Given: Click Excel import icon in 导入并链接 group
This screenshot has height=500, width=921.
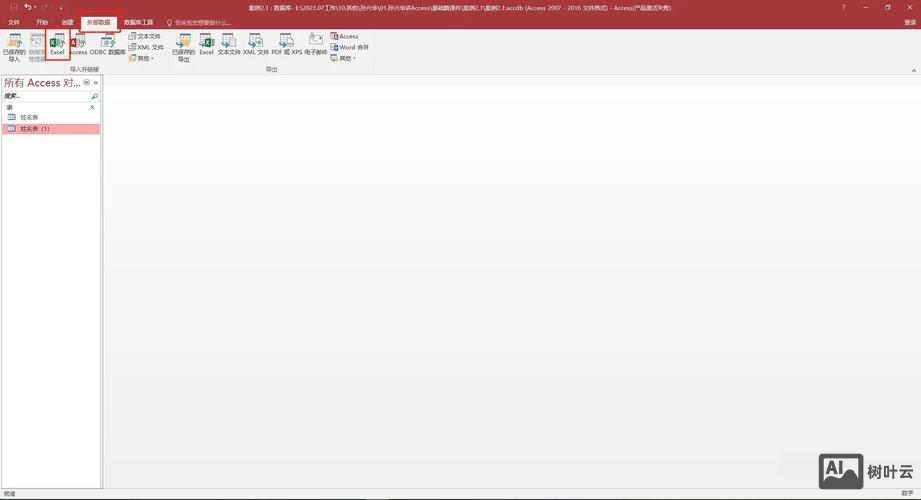Looking at the screenshot, I should [x=57, y=44].
